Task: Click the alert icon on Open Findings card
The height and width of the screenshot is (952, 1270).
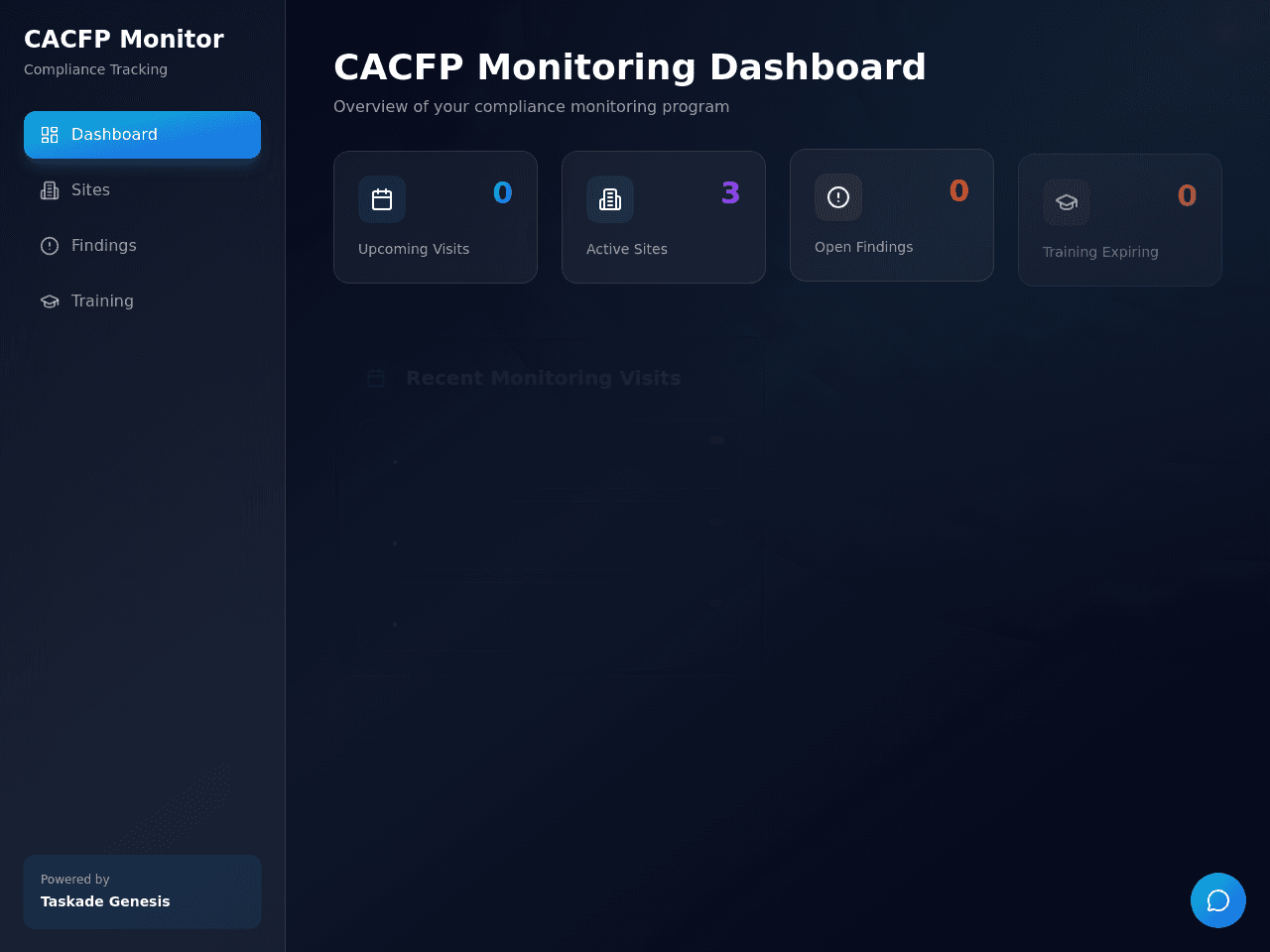Action: tap(838, 197)
